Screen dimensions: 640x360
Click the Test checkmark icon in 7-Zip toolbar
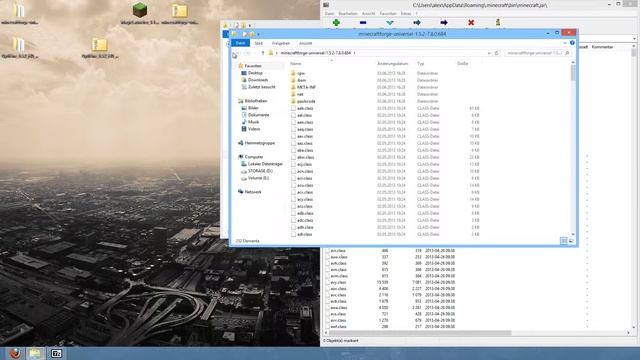click(390, 22)
